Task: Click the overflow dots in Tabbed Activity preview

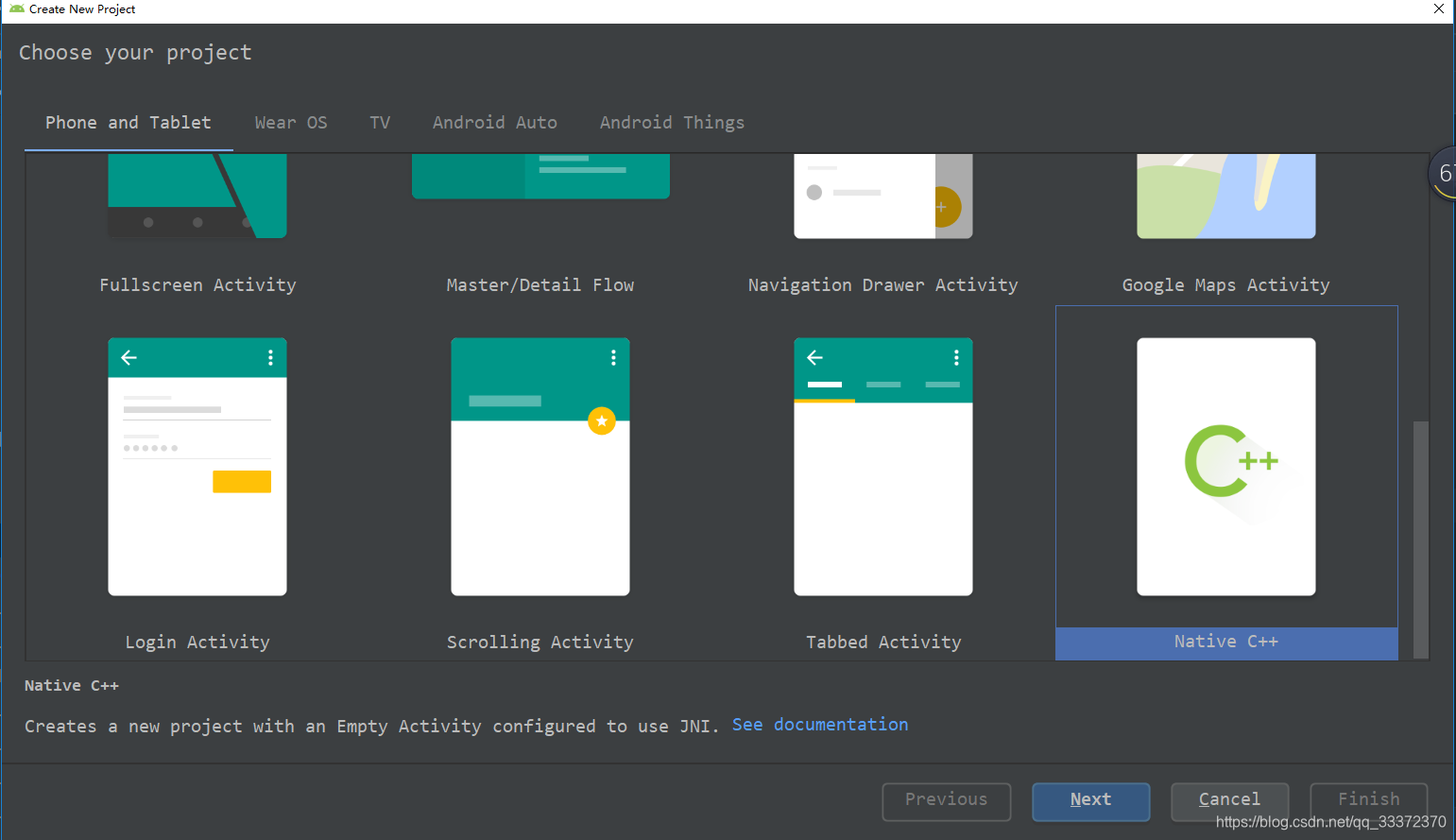Action: click(956, 357)
